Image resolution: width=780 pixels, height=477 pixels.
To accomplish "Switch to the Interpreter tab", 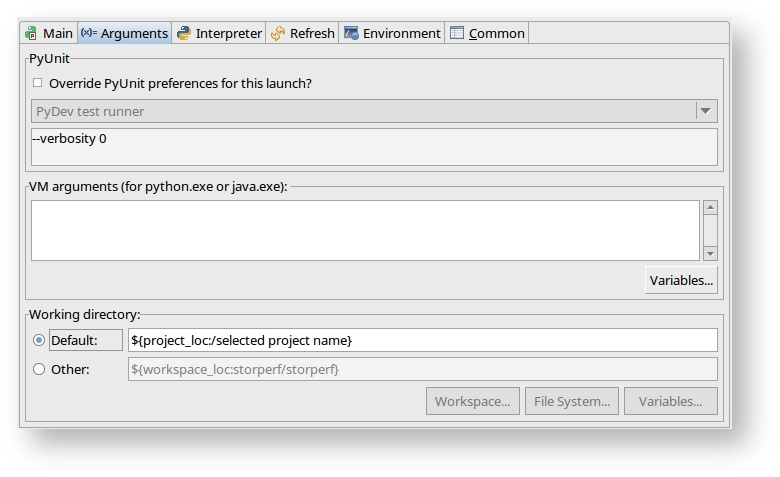I will 228,33.
